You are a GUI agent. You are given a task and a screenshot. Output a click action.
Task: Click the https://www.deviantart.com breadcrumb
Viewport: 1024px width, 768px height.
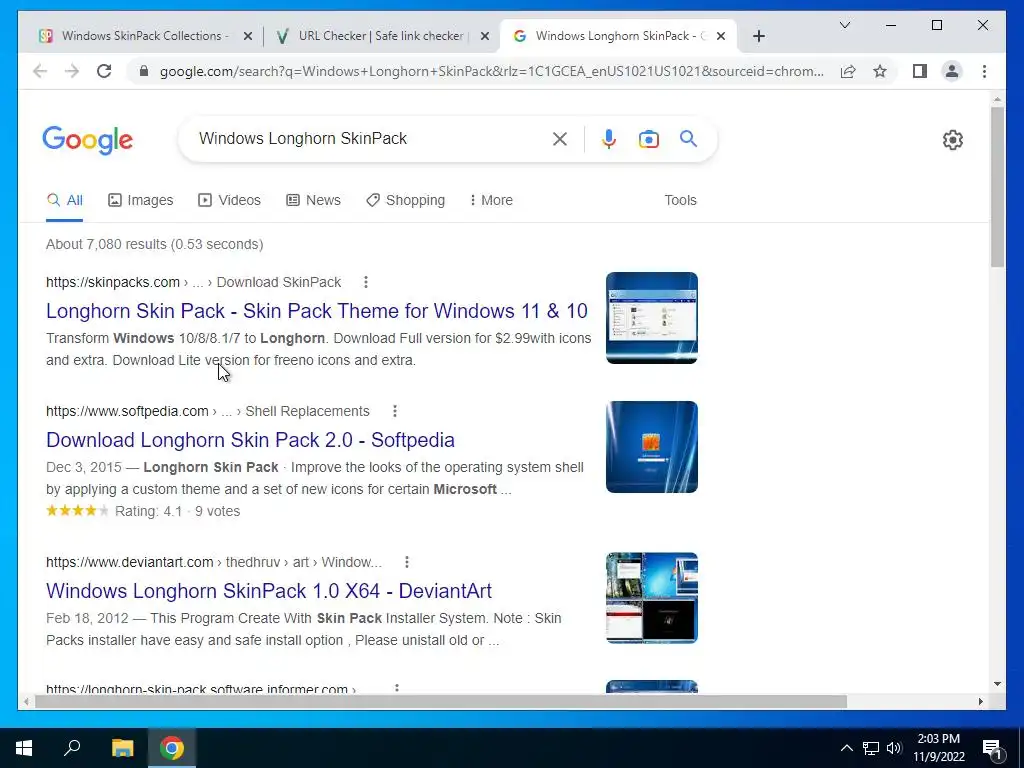coord(129,562)
